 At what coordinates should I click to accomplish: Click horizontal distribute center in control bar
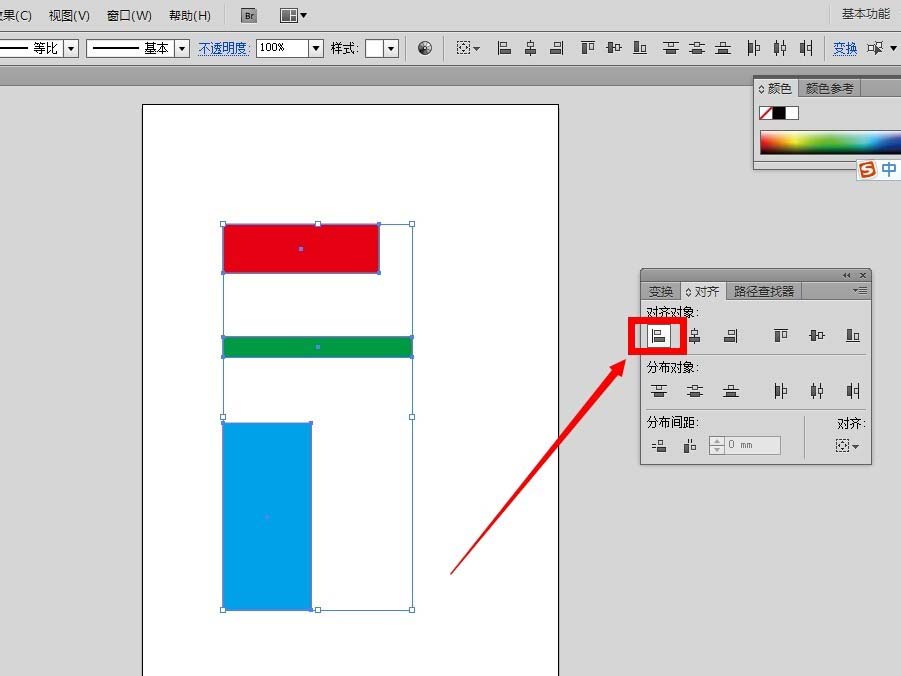[x=780, y=48]
